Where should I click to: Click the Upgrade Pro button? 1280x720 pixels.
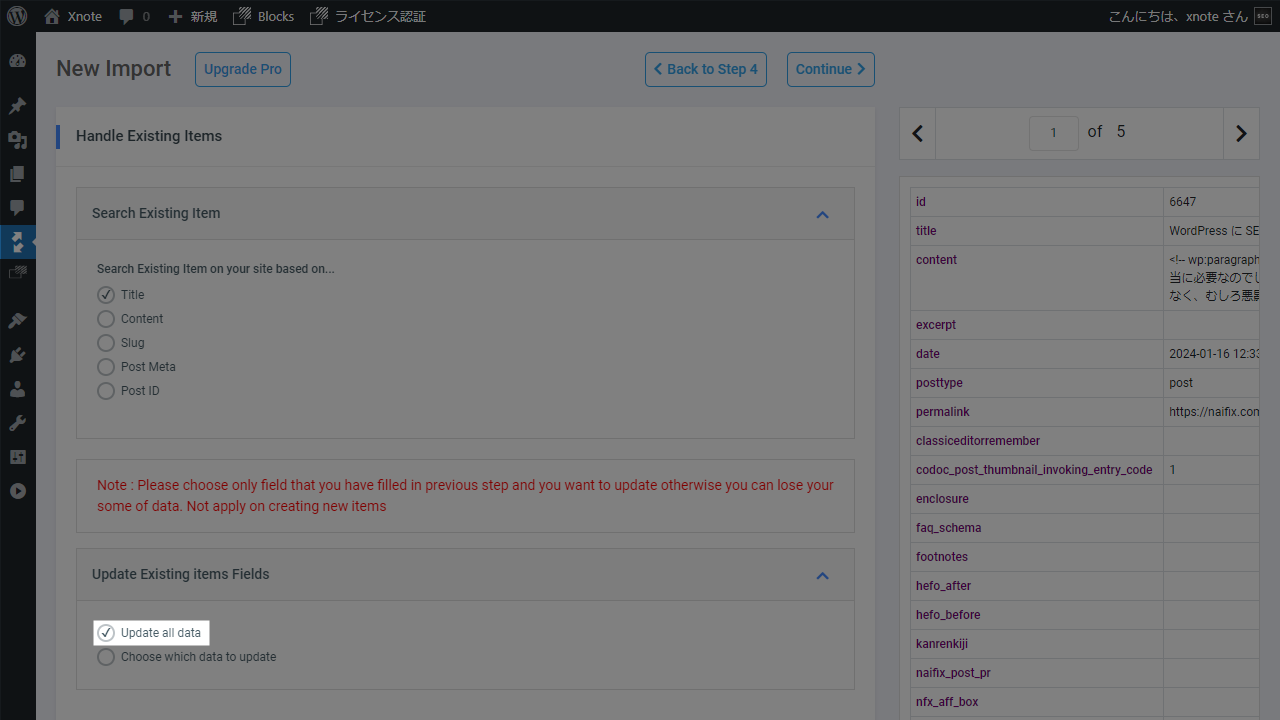[243, 69]
